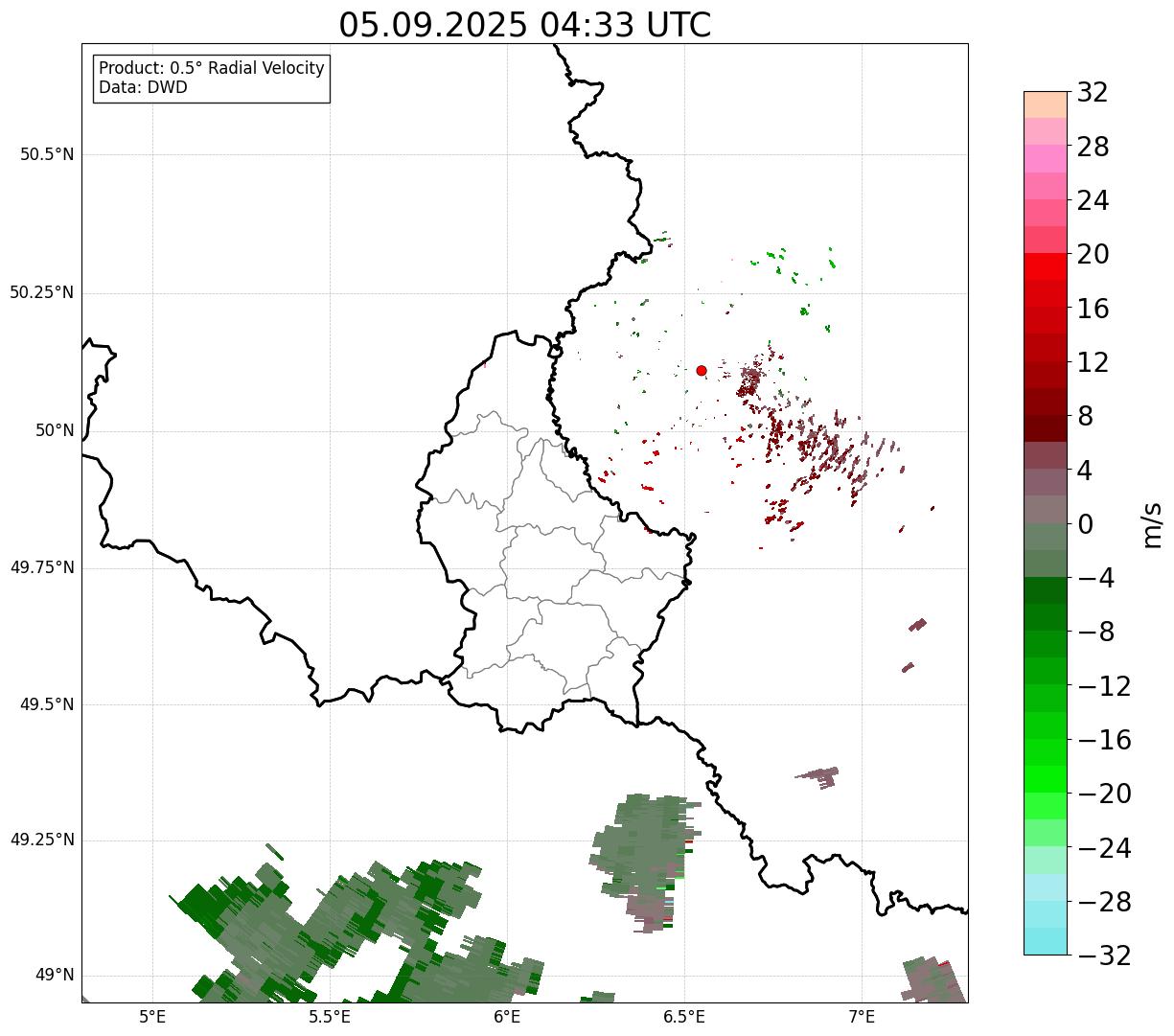Click the 6.5°E longitude label

coord(684,1017)
